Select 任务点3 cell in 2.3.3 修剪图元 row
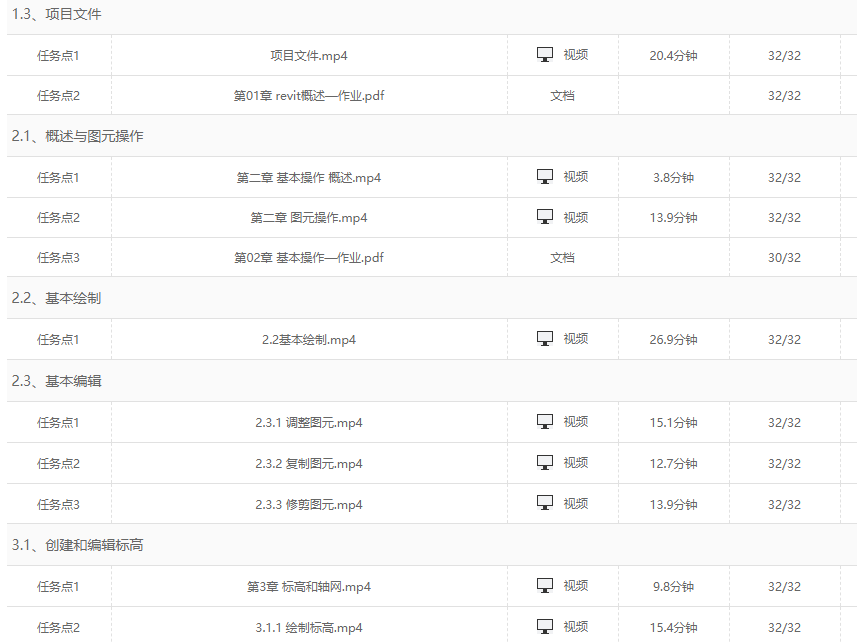 coord(58,504)
